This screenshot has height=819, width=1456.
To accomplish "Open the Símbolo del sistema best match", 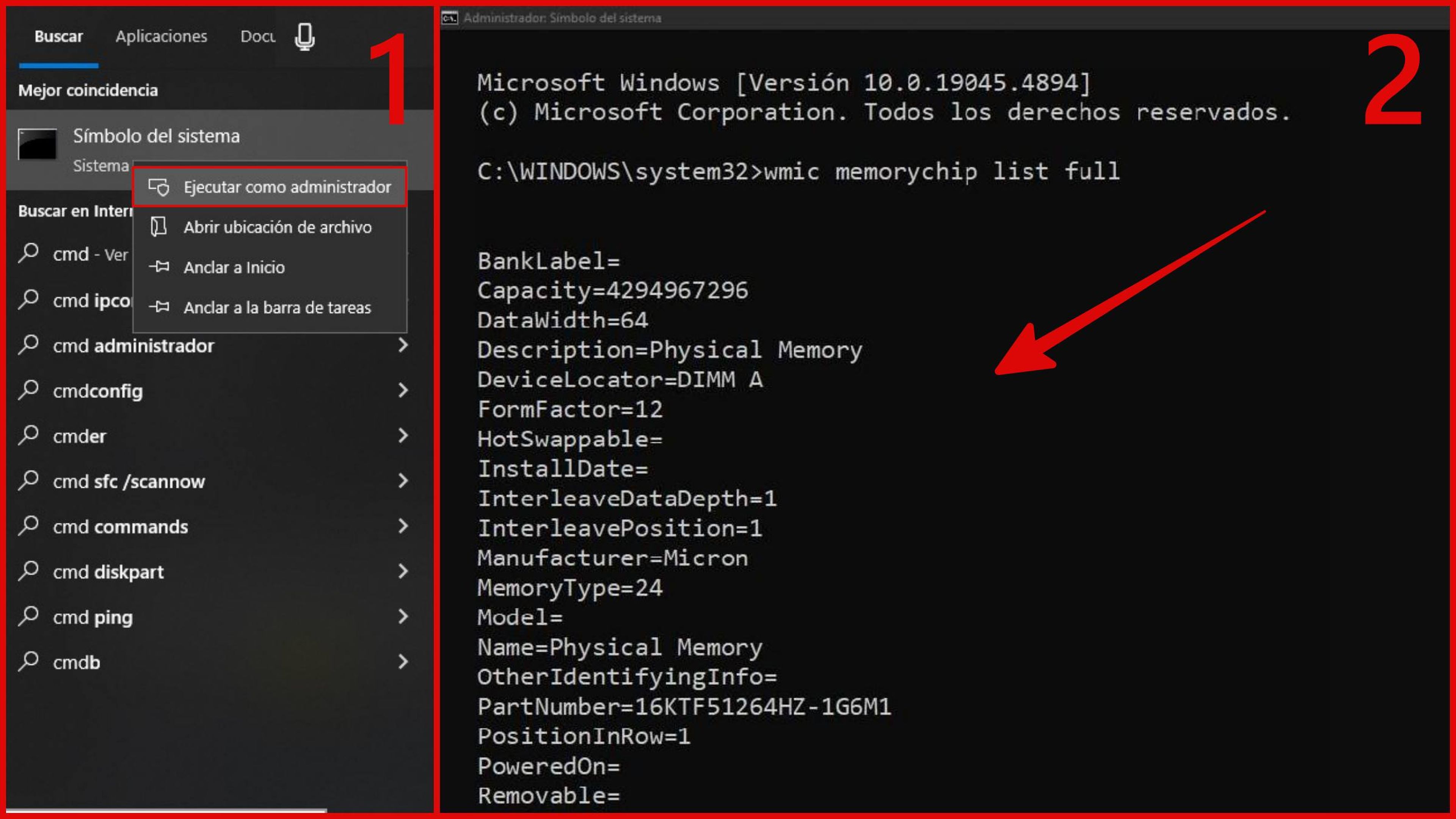I will click(x=219, y=149).
